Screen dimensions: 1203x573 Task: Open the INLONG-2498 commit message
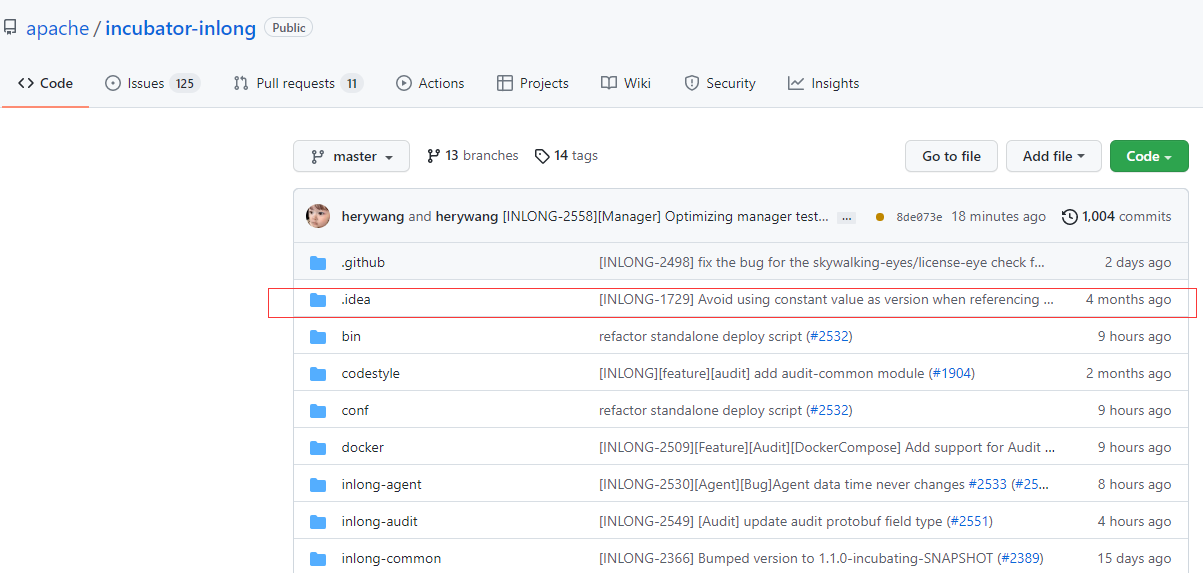tap(822, 263)
